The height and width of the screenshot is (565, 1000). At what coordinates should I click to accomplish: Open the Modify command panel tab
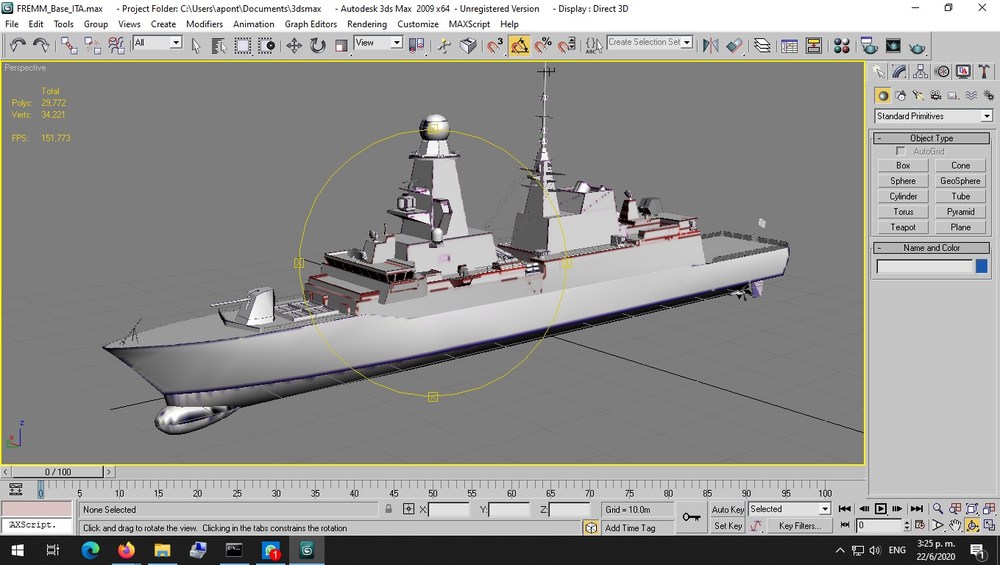click(899, 71)
